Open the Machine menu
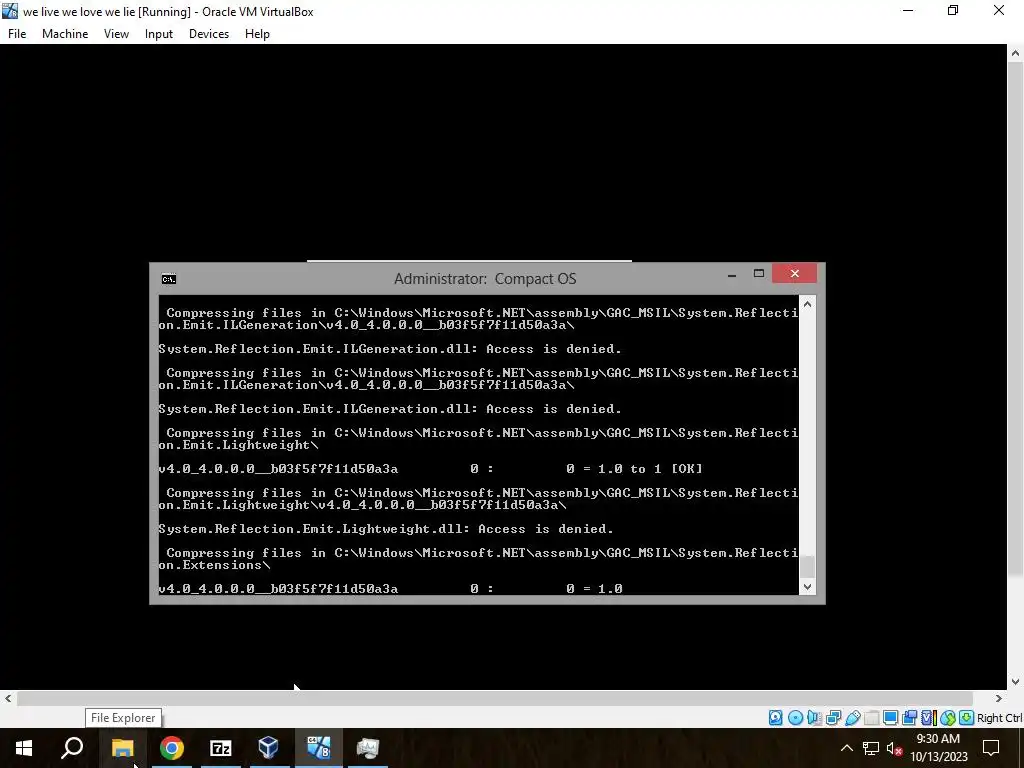1024x768 pixels. (65, 34)
